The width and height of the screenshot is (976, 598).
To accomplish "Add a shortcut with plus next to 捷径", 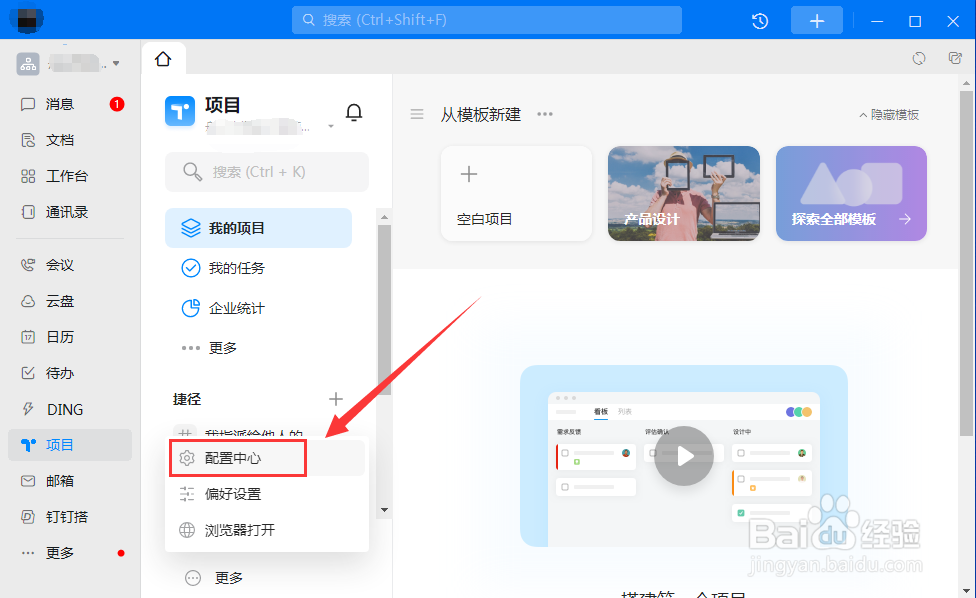I will pyautogui.click(x=336, y=399).
